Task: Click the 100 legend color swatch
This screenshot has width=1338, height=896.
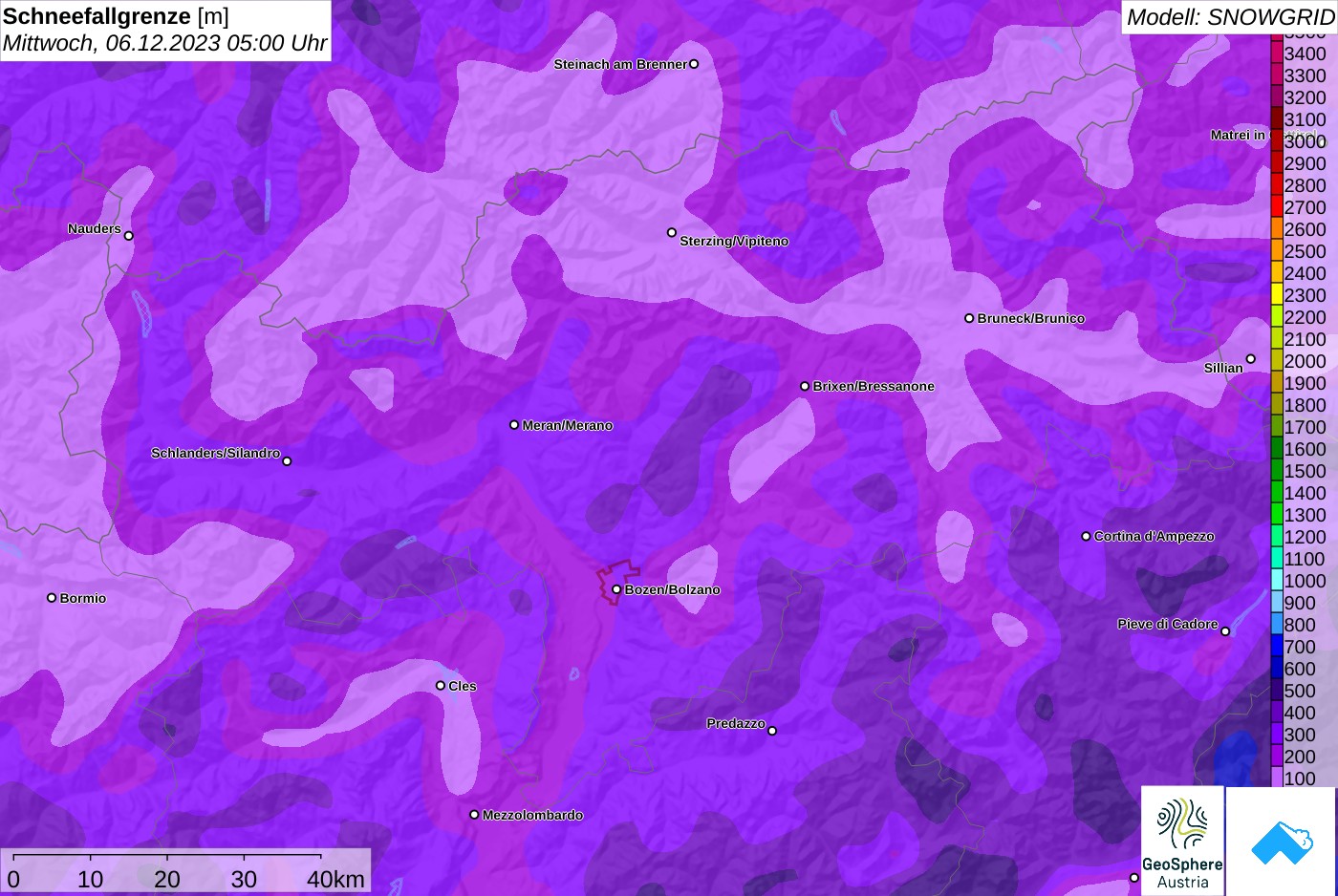Action: click(1276, 778)
